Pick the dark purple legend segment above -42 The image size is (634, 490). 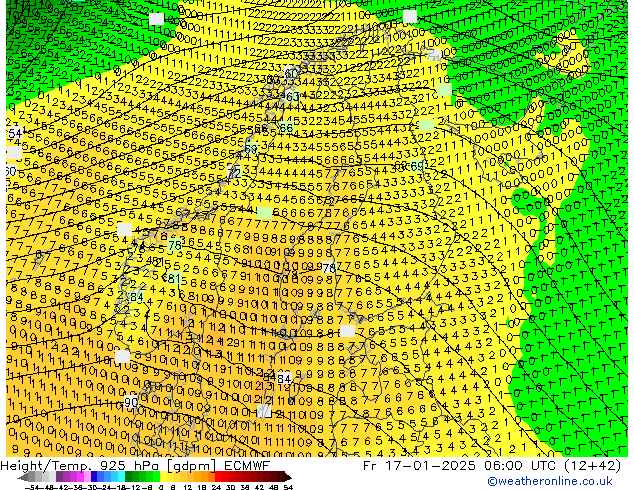tap(59, 476)
